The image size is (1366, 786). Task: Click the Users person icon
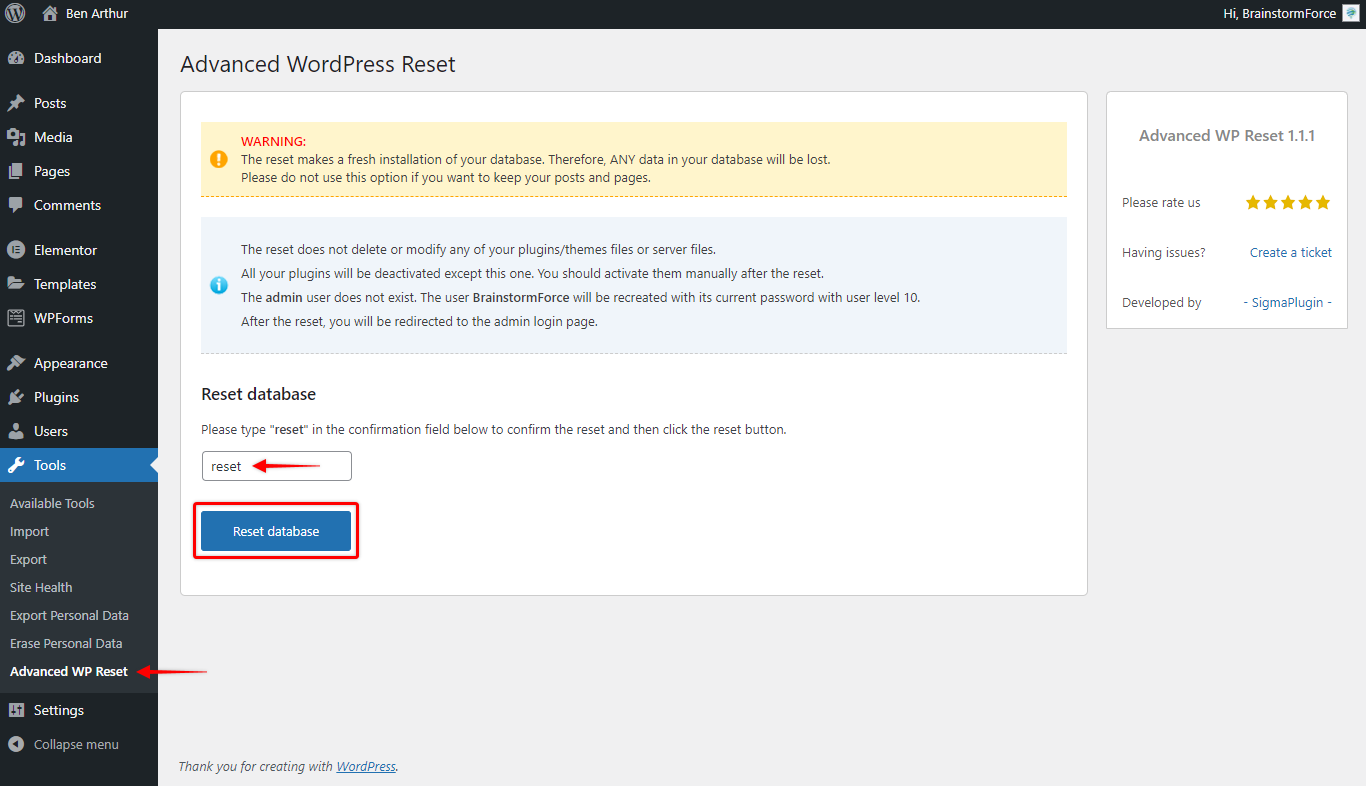[16, 431]
